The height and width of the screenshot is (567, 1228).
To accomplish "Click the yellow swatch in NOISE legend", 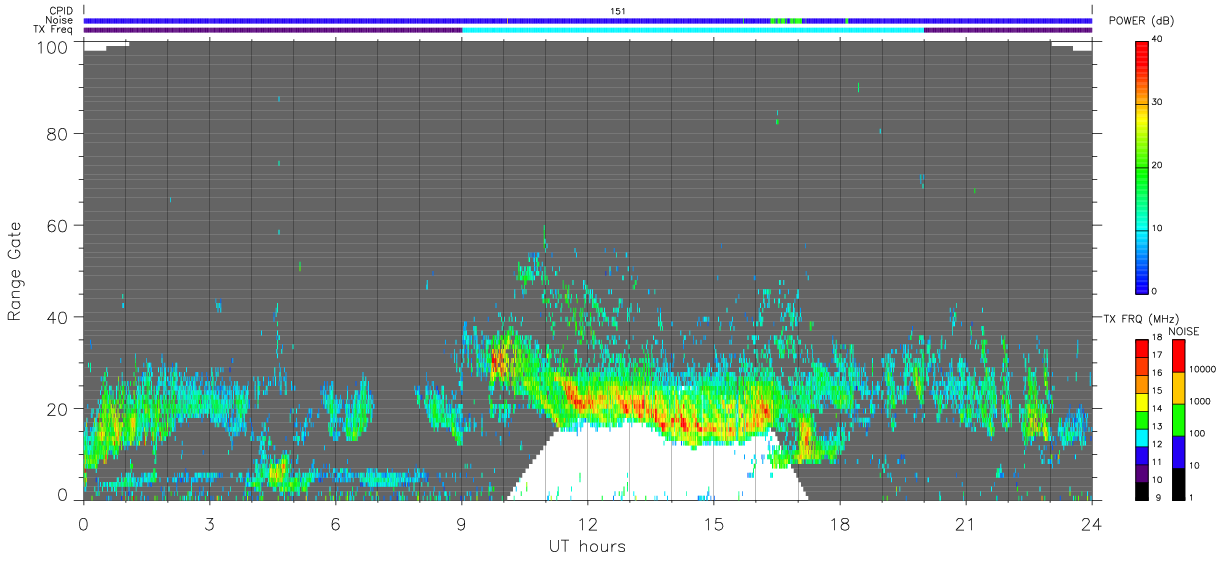I will [x=1179, y=388].
